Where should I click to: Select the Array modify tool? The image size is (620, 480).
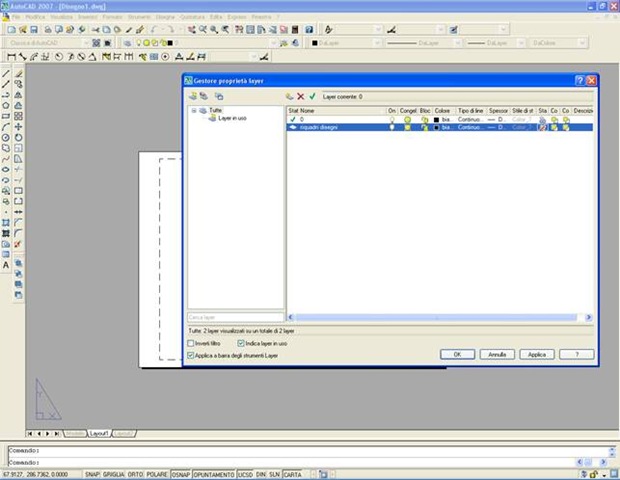18,116
